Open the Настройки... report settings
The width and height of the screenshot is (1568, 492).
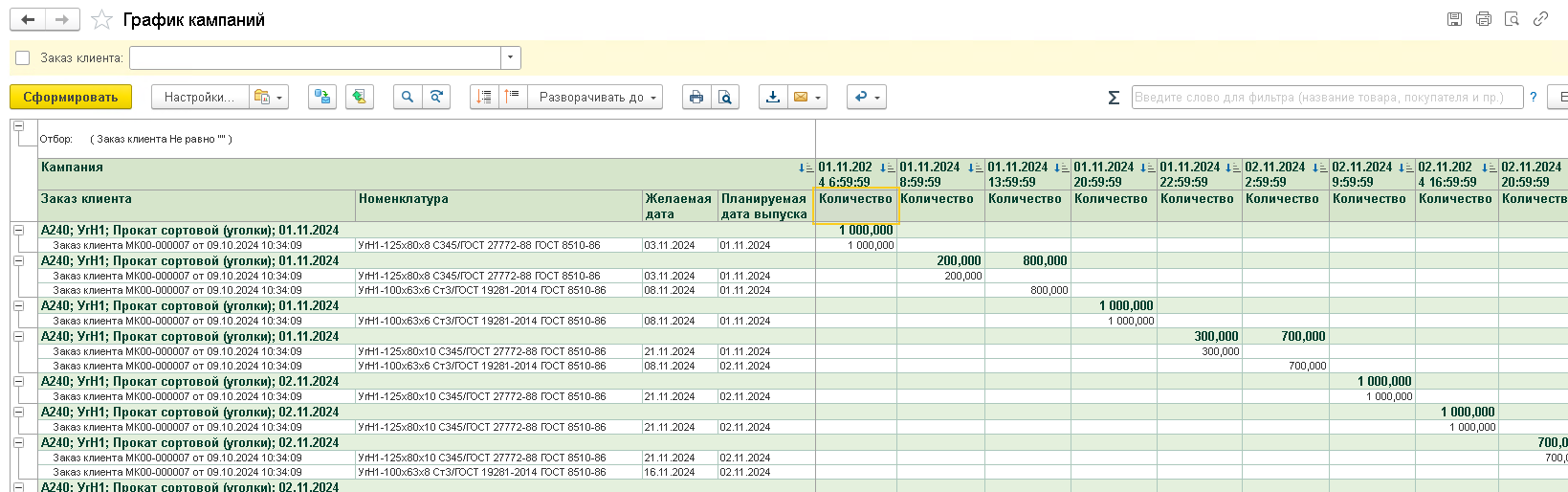[198, 98]
